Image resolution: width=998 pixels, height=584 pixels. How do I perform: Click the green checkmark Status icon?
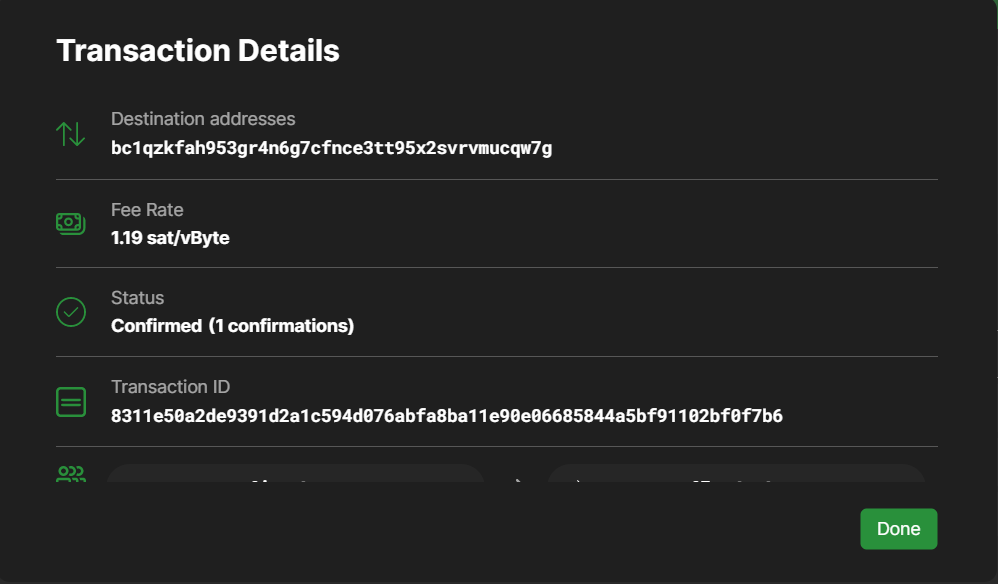coord(71,312)
